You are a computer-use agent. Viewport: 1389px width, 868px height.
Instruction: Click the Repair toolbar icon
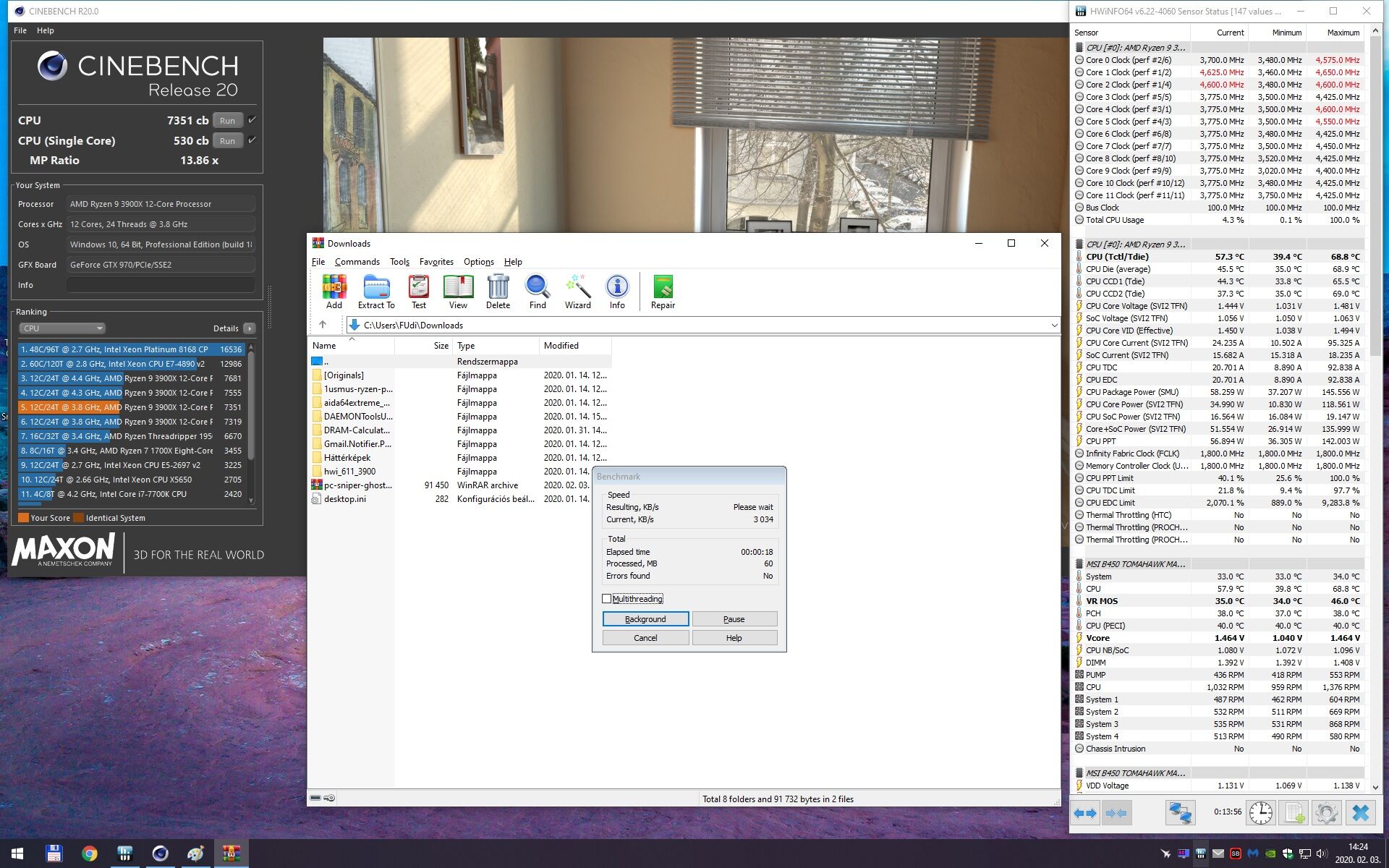click(663, 292)
